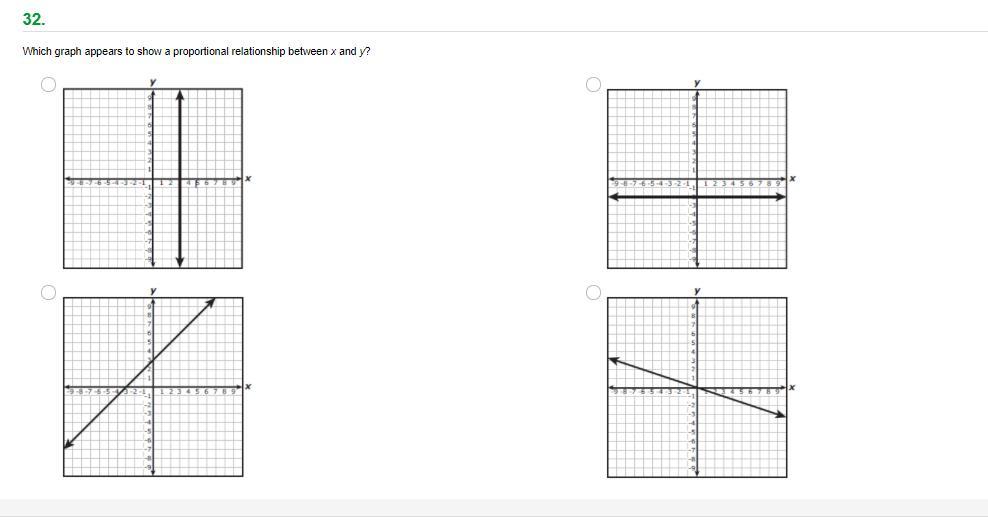The image size is (988, 524).
Task: Click the upward-sloping diagonal line graph image
Action: coord(152,387)
